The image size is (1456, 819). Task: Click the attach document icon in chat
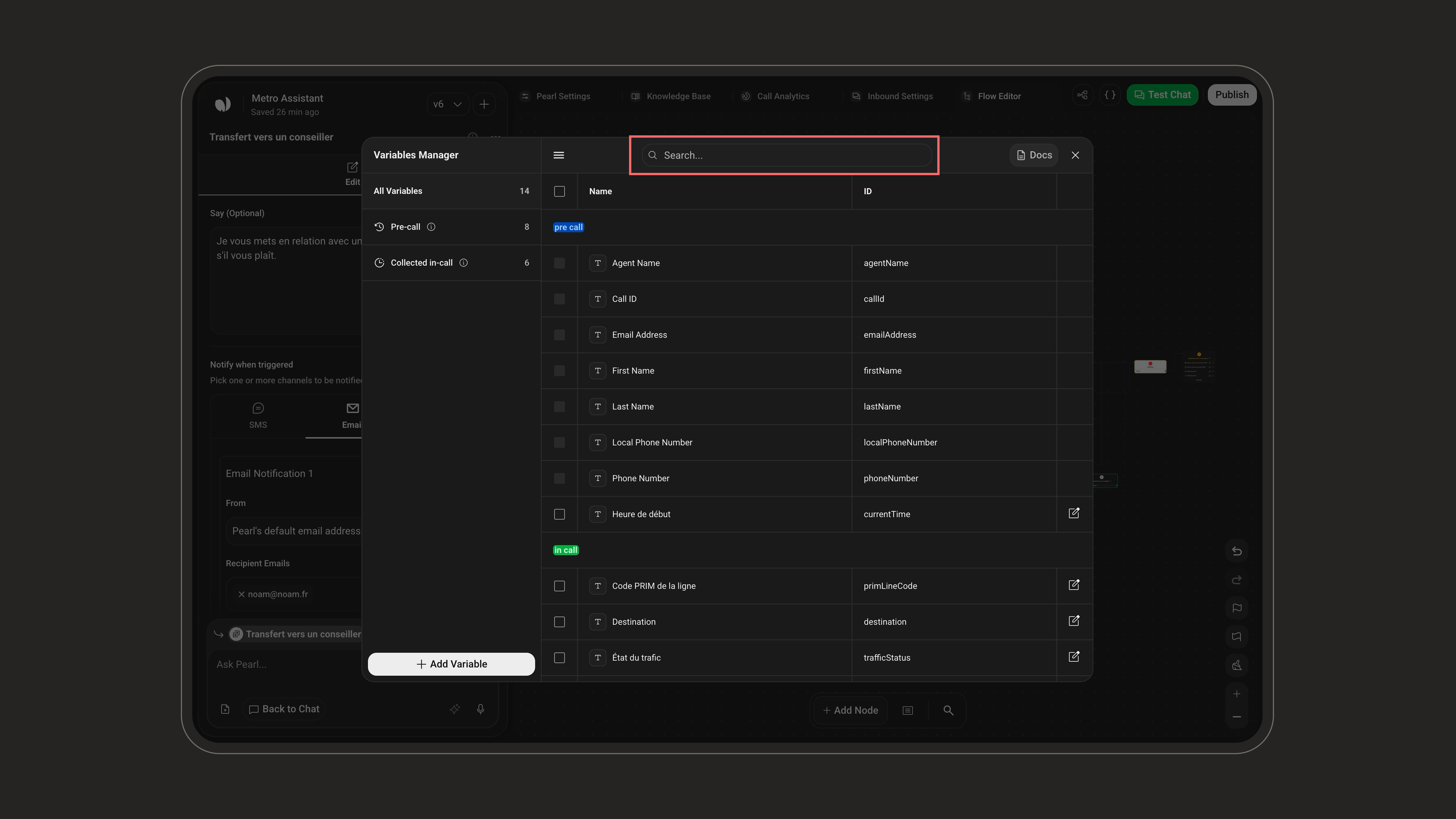tap(225, 709)
